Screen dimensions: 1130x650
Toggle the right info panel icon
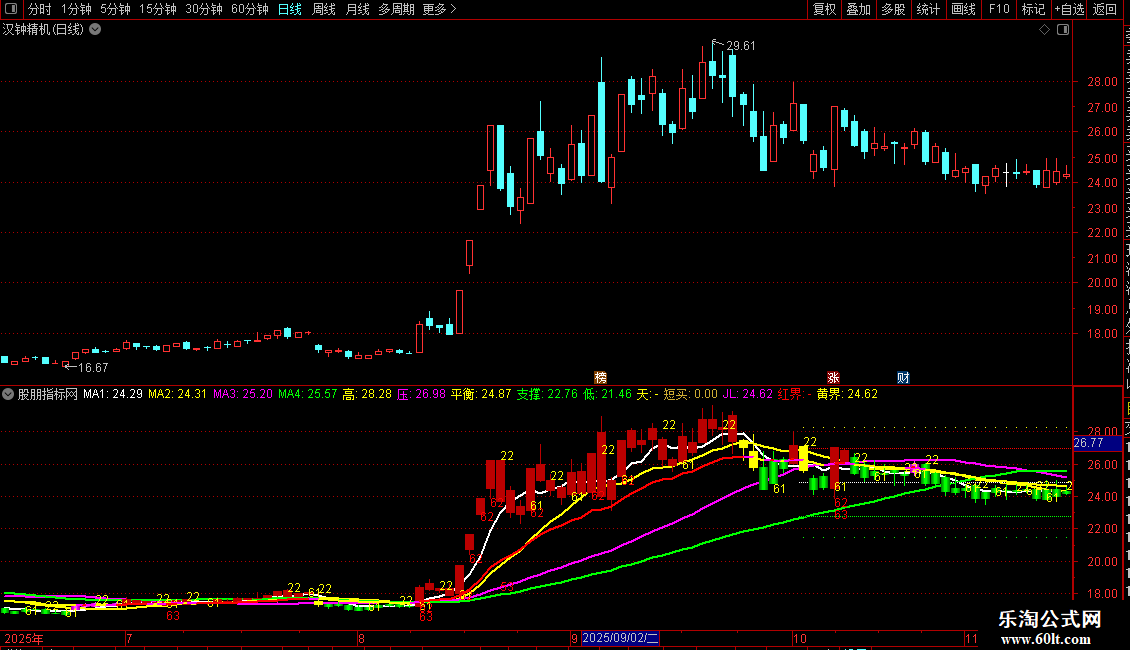tap(1063, 30)
